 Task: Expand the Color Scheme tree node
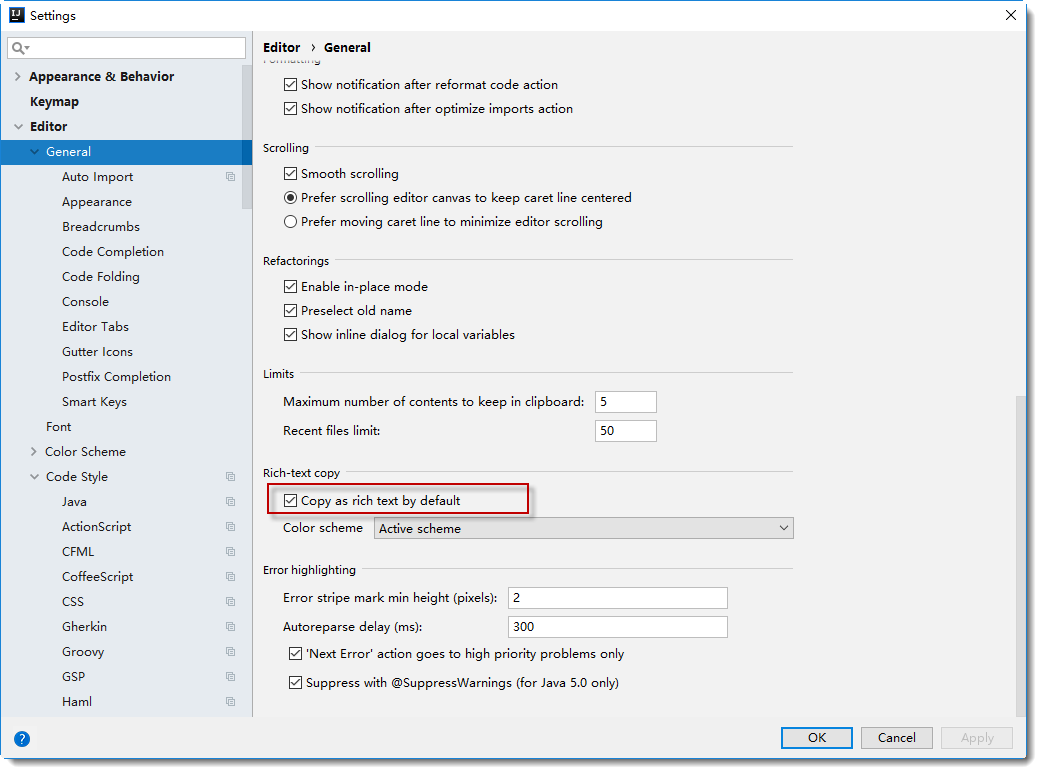[34, 452]
